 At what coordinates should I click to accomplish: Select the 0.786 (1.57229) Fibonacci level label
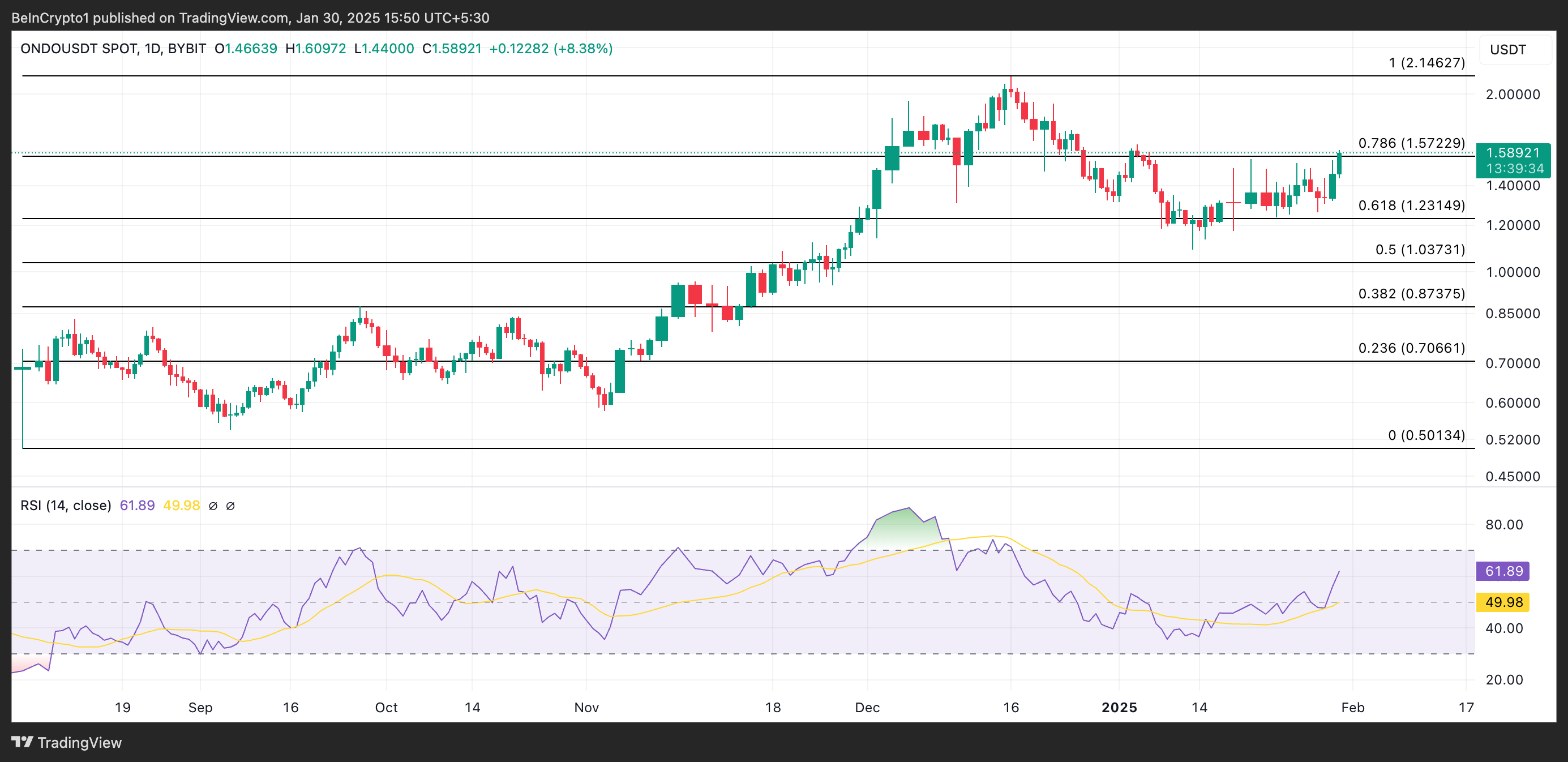point(1411,143)
